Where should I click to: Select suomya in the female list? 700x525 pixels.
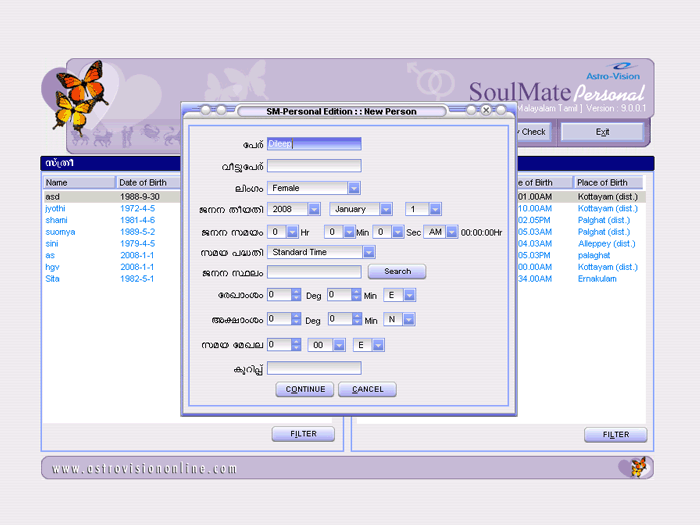(60, 232)
